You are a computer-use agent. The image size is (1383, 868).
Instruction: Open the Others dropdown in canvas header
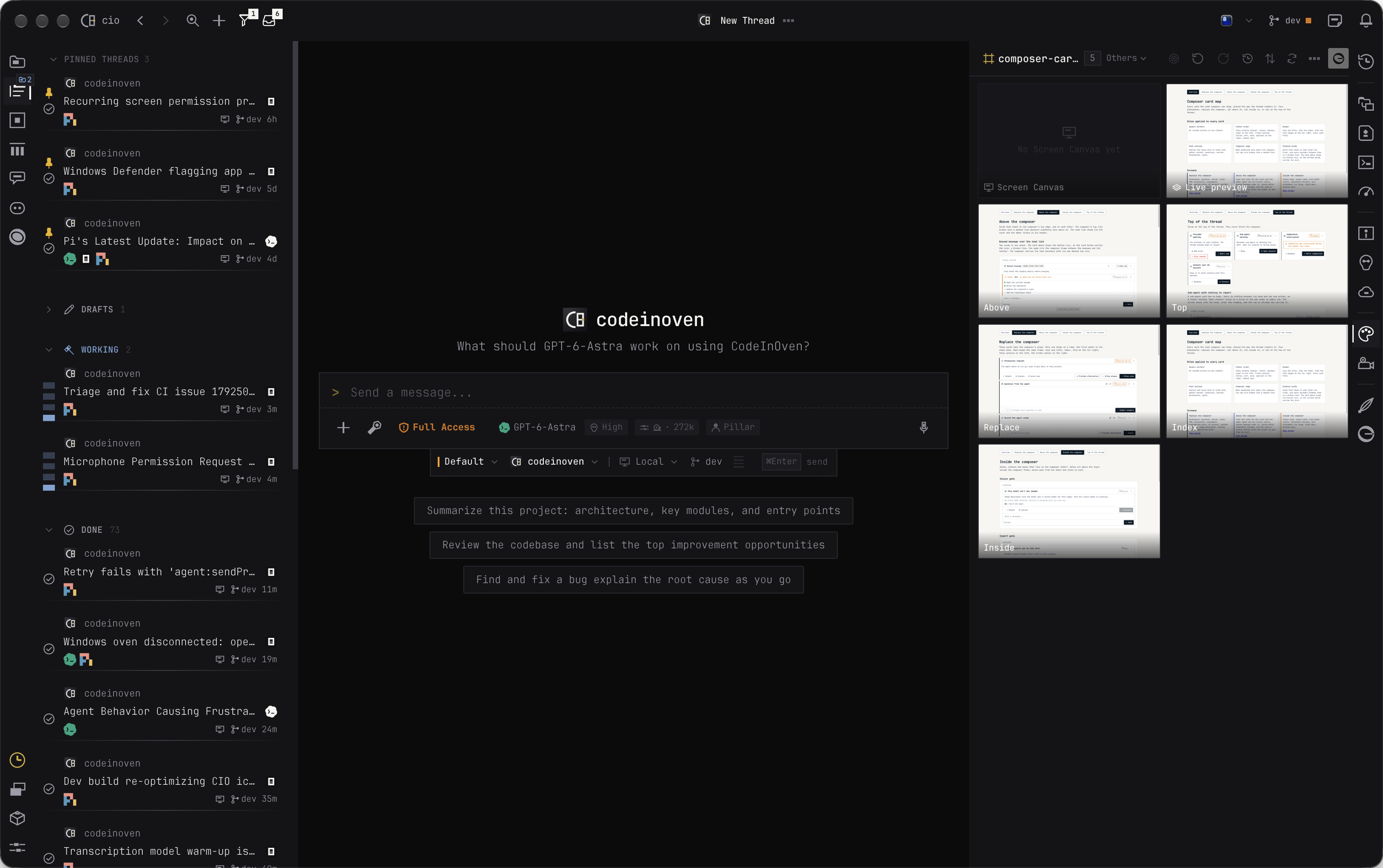tap(1126, 59)
